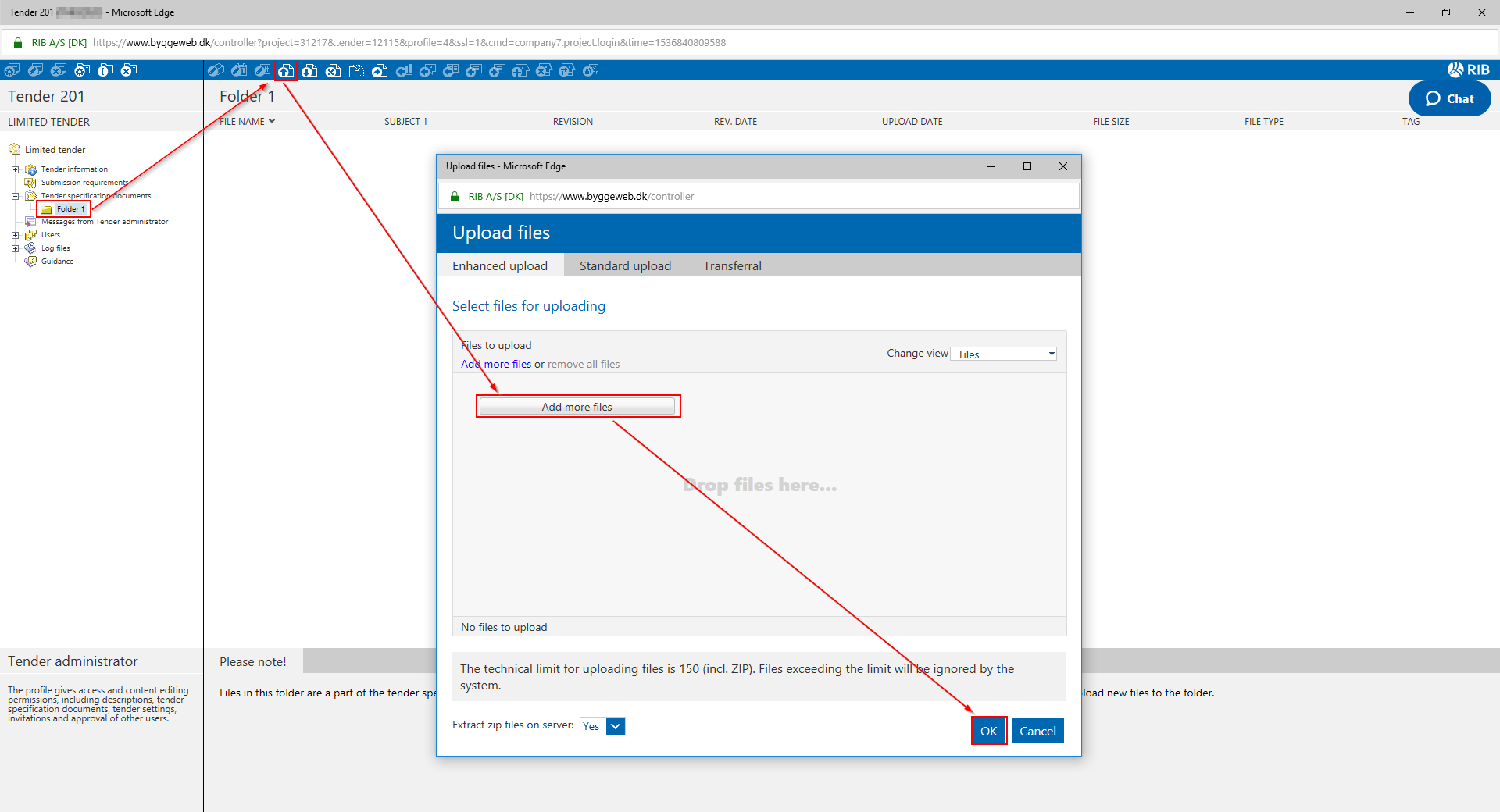Click the RIB logo
This screenshot has height=812, width=1500.
point(1468,69)
